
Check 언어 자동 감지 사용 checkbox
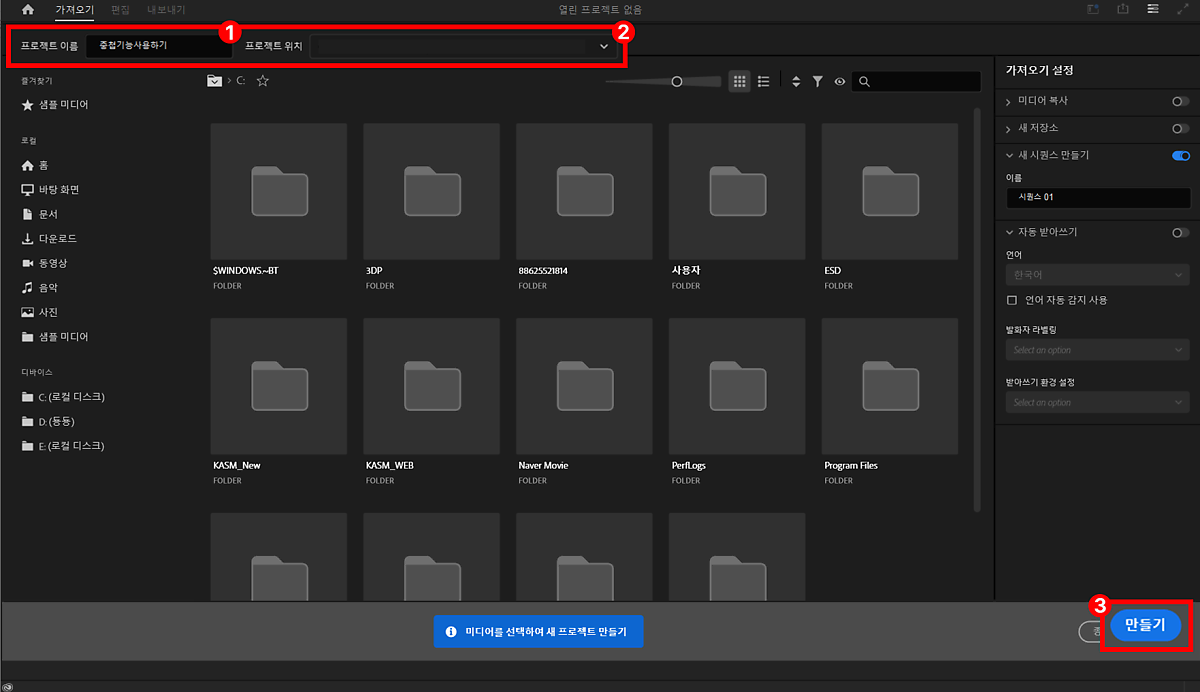tap(1012, 300)
